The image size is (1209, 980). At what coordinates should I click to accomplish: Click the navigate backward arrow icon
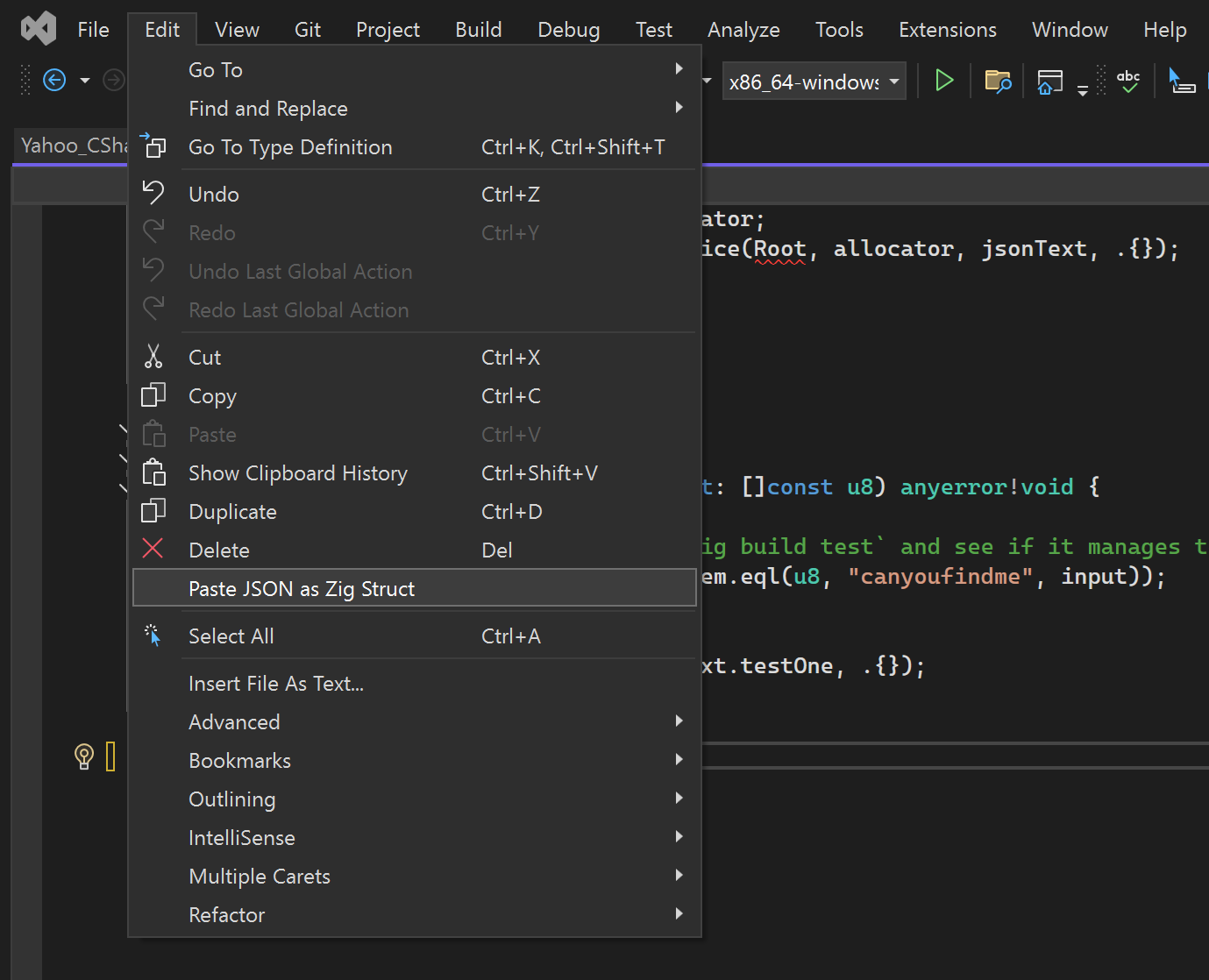[x=54, y=82]
